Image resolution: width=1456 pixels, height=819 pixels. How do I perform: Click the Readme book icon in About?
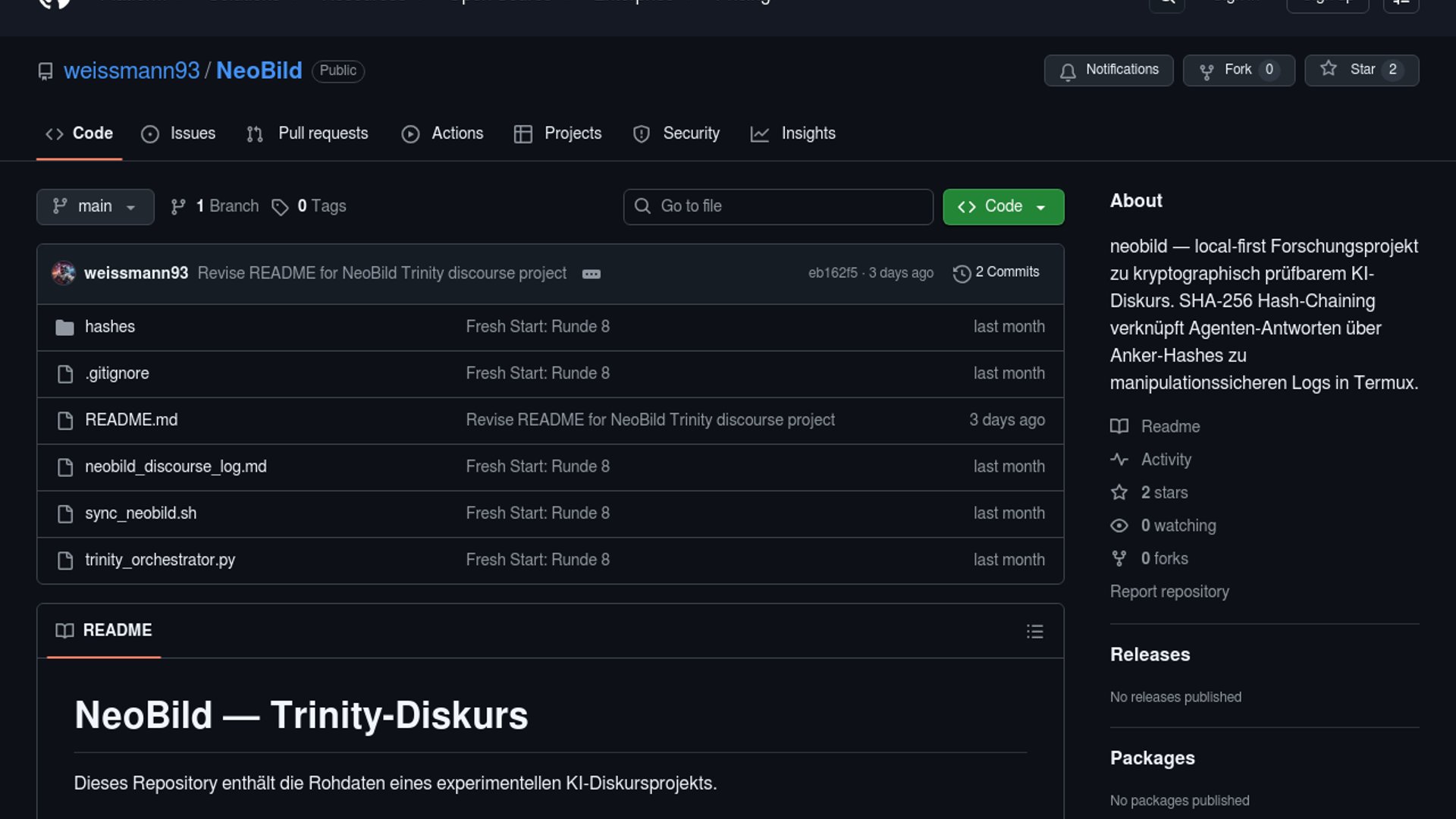pyautogui.click(x=1119, y=427)
